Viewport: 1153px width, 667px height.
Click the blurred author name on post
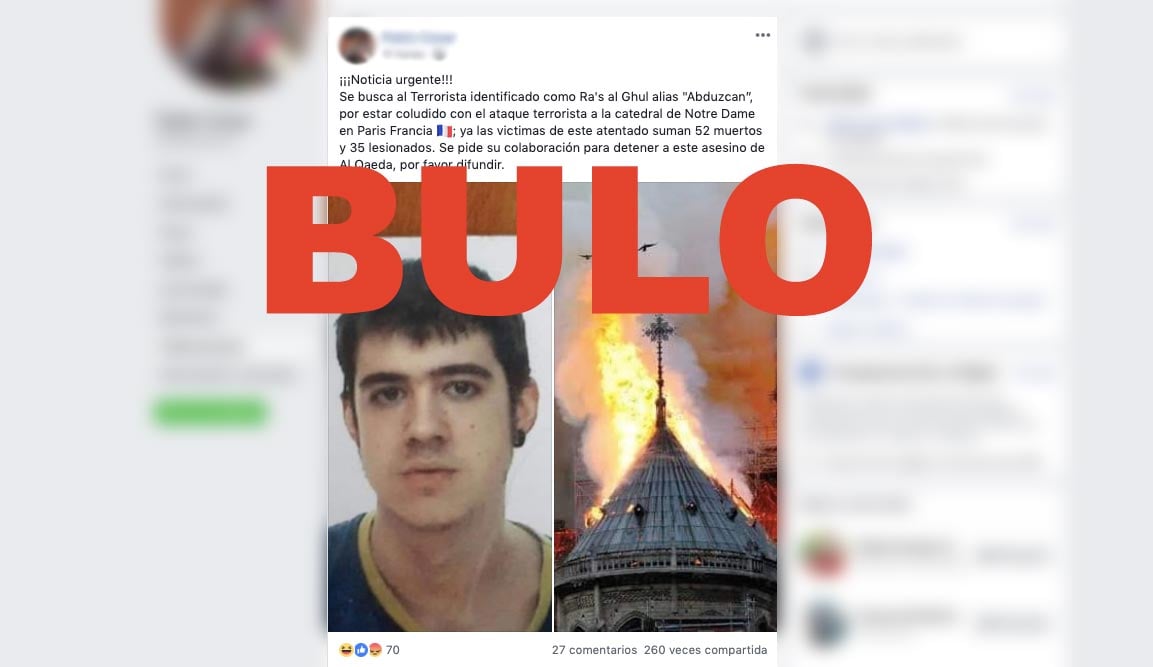point(418,38)
